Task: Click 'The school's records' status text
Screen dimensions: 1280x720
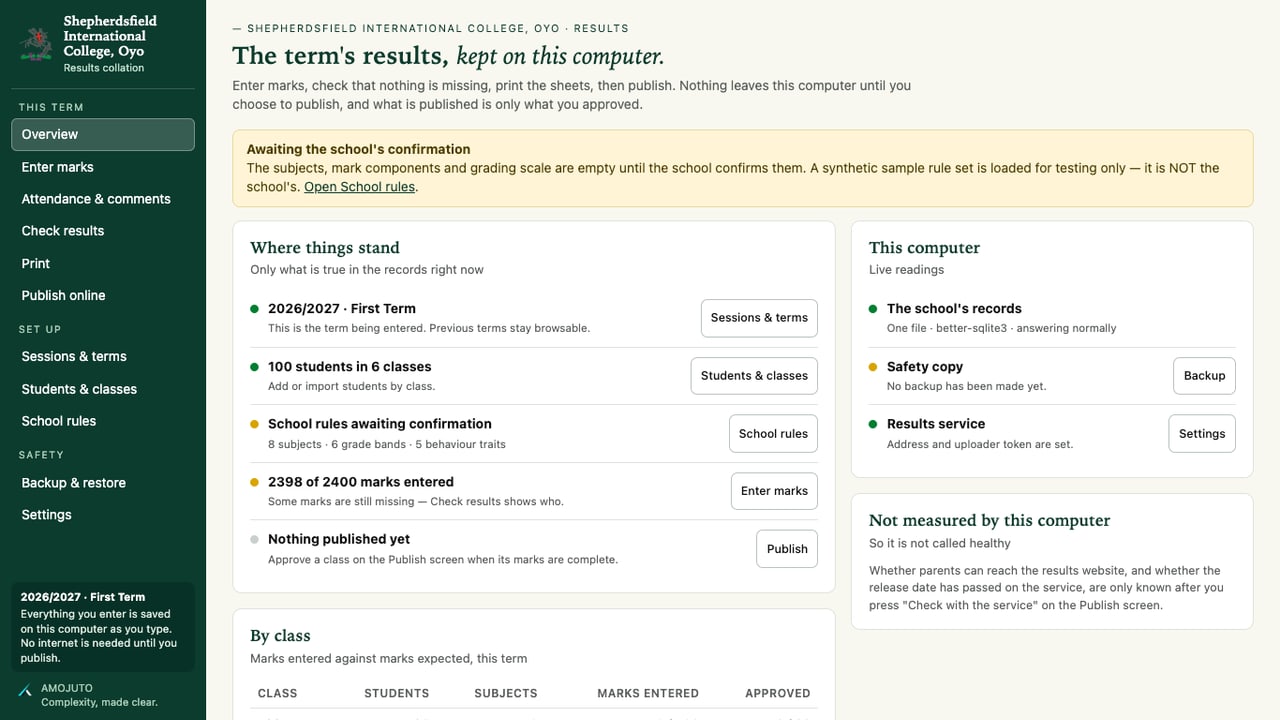Action: click(954, 309)
